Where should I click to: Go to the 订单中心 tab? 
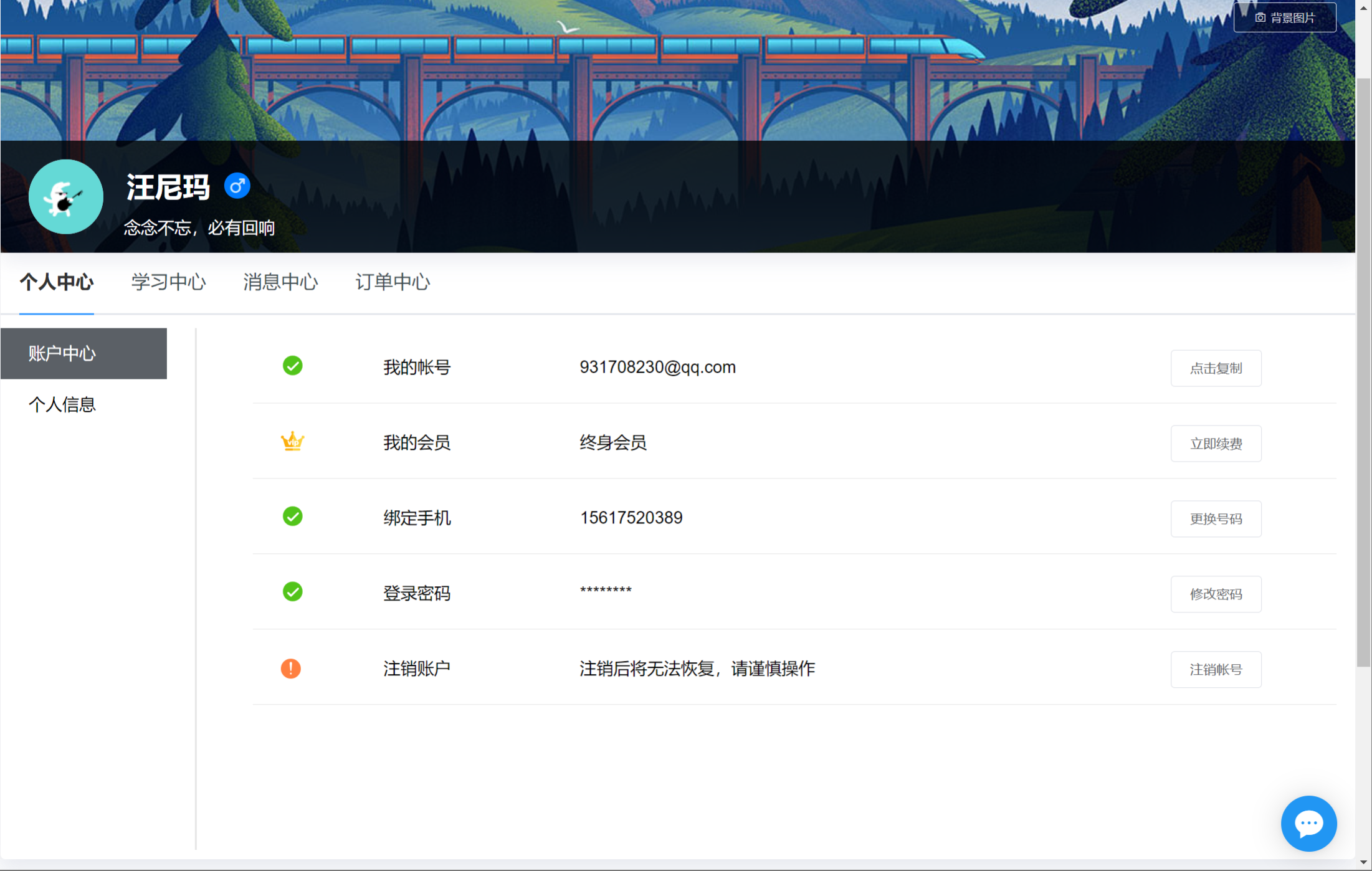pyautogui.click(x=393, y=282)
